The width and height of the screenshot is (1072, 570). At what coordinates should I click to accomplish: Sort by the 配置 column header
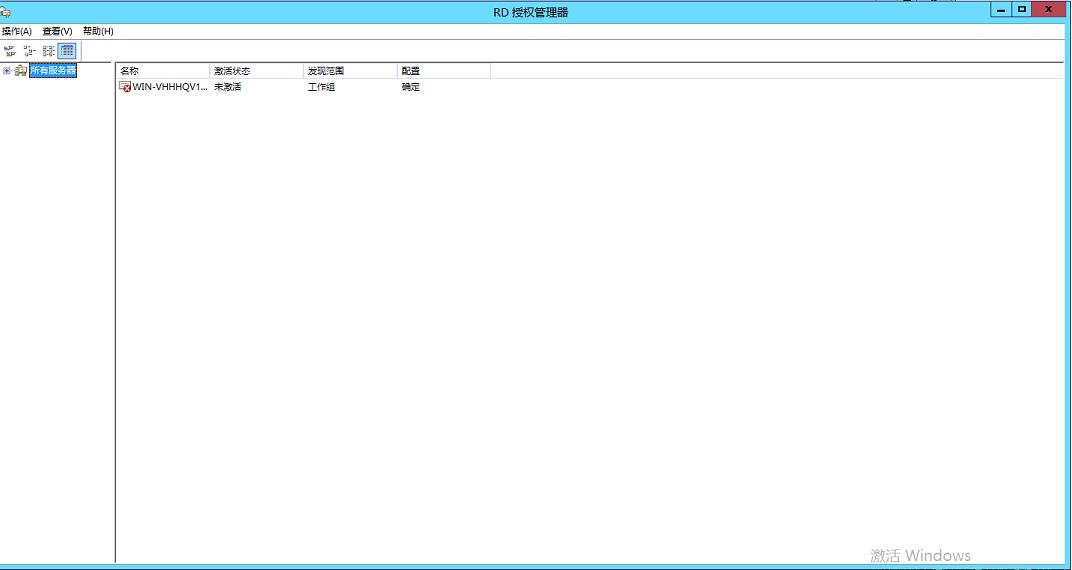444,71
